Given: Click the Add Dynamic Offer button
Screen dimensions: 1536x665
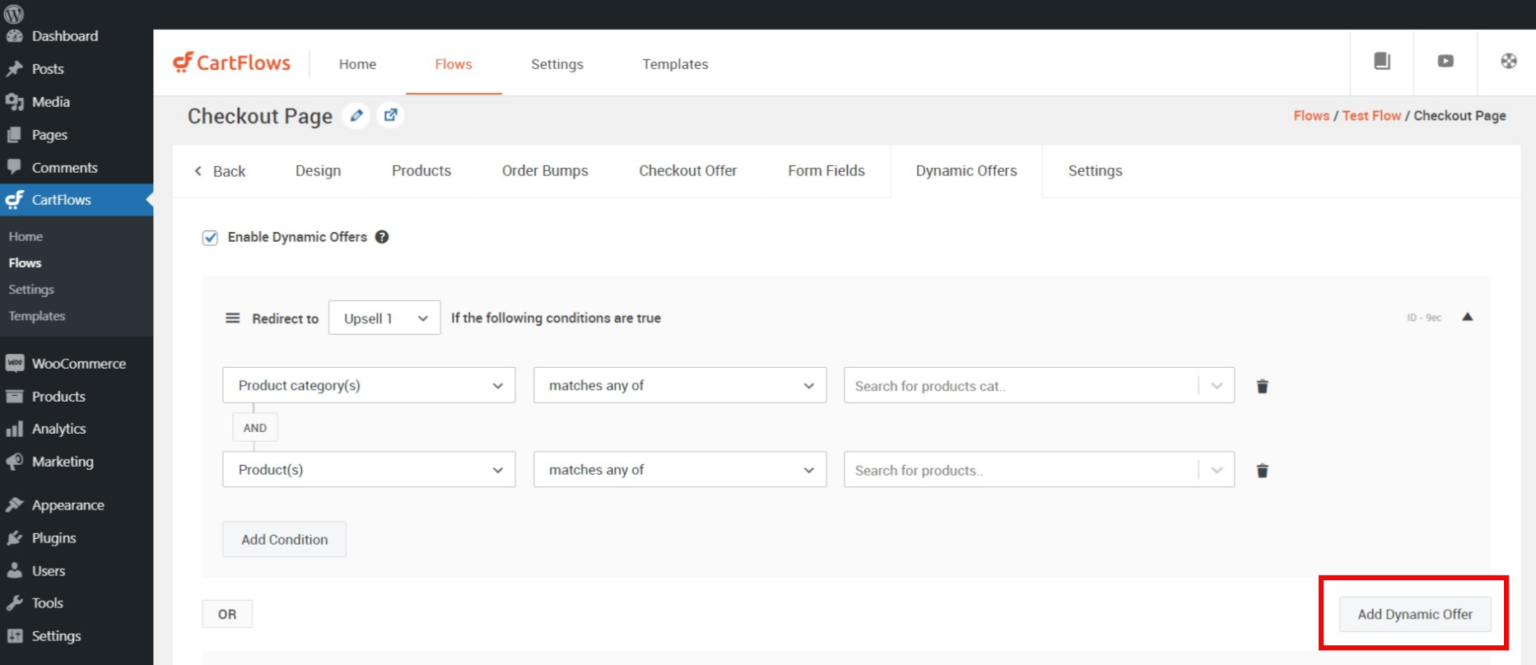Looking at the screenshot, I should click(x=1414, y=613).
